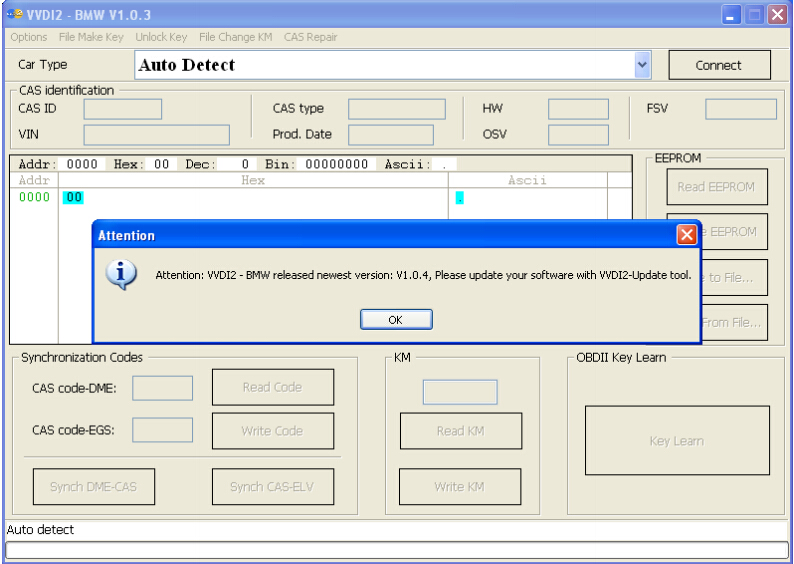Click the Connect button

(720, 65)
